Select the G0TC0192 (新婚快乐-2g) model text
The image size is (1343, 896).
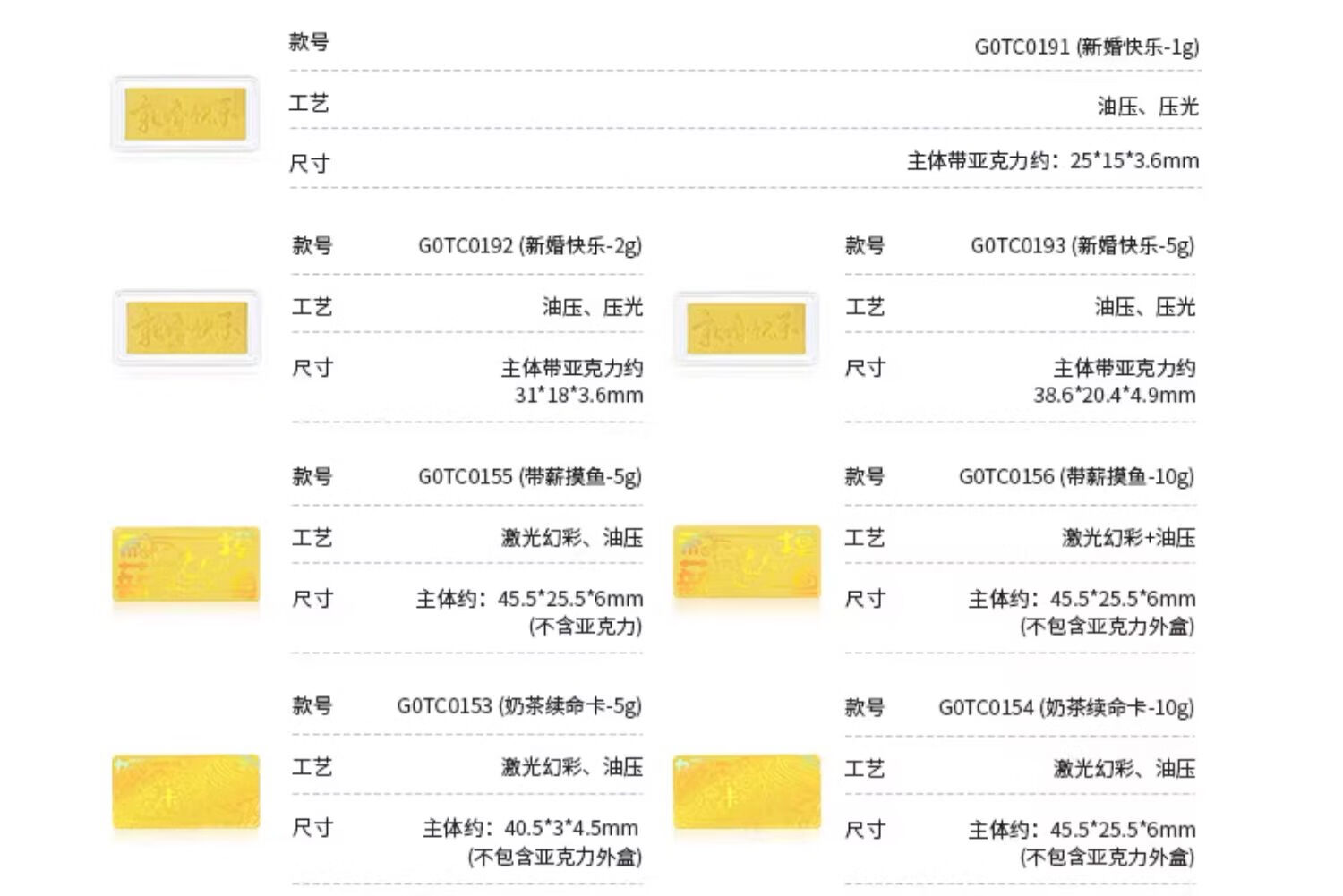tap(530, 246)
